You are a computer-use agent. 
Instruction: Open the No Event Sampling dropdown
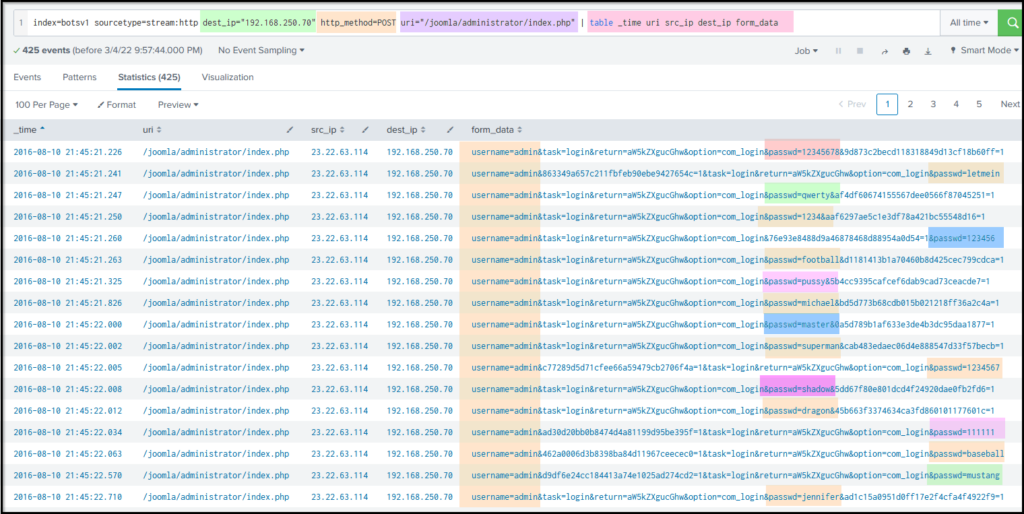coord(261,50)
